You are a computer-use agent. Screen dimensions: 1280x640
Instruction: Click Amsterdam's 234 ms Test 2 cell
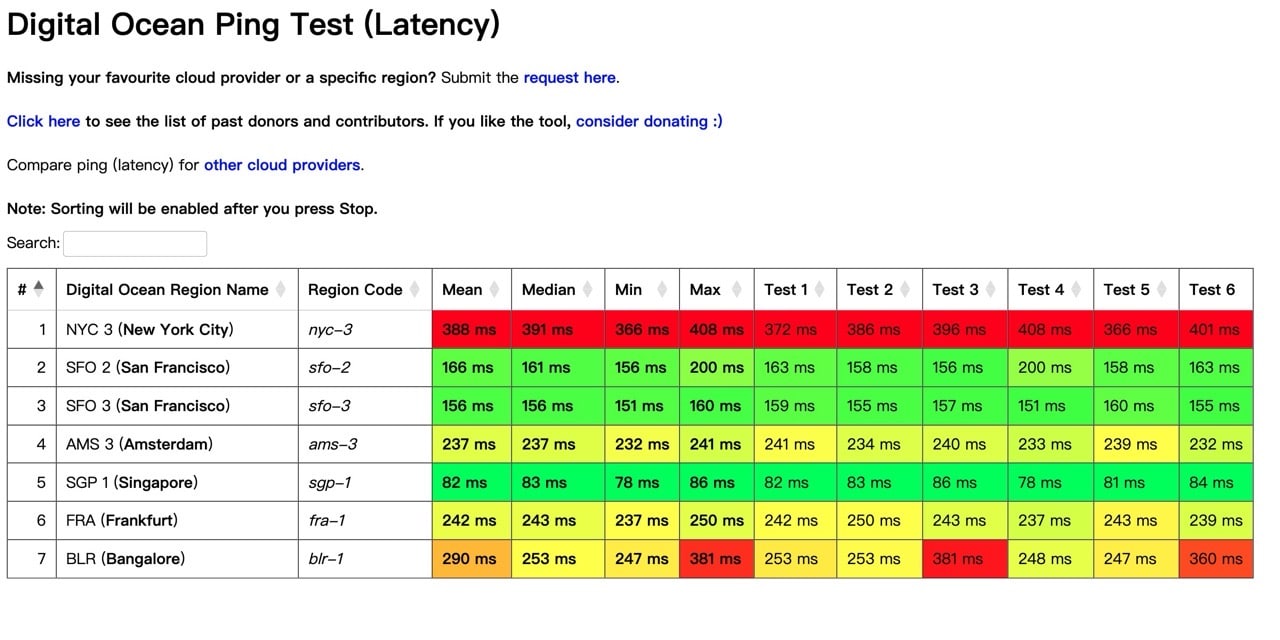879,444
